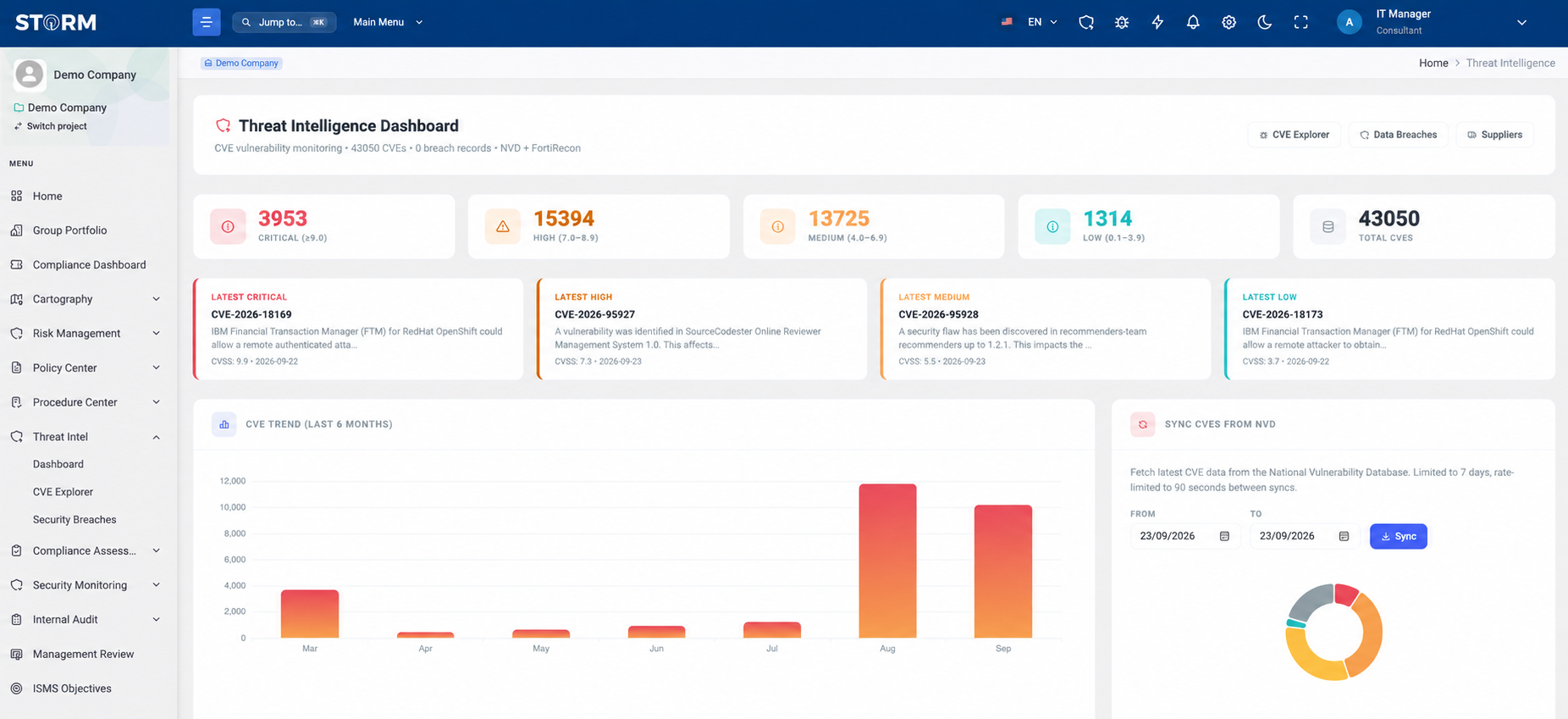Expand the Compliance Assessment menu
1568x719 pixels.
85,550
